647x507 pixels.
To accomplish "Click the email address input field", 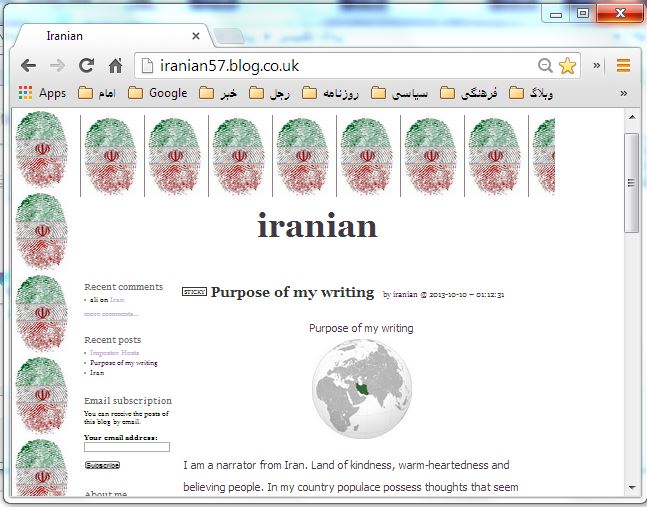I will click(127, 447).
